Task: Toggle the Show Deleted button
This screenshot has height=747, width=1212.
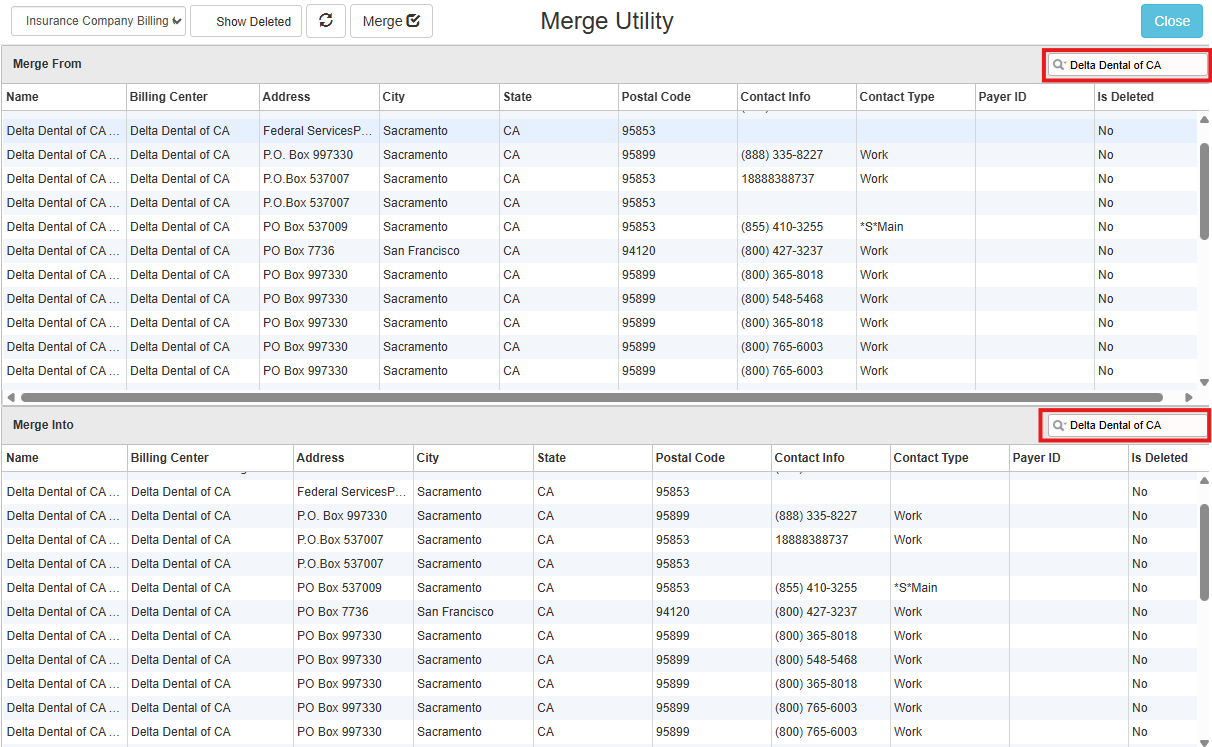Action: [246, 21]
